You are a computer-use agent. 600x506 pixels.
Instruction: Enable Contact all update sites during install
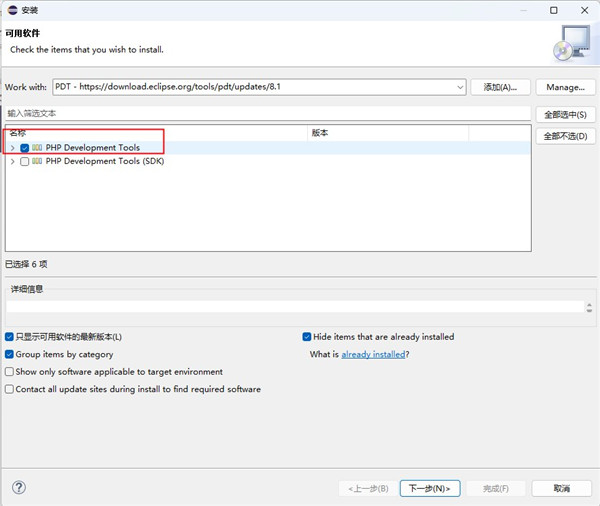point(10,389)
